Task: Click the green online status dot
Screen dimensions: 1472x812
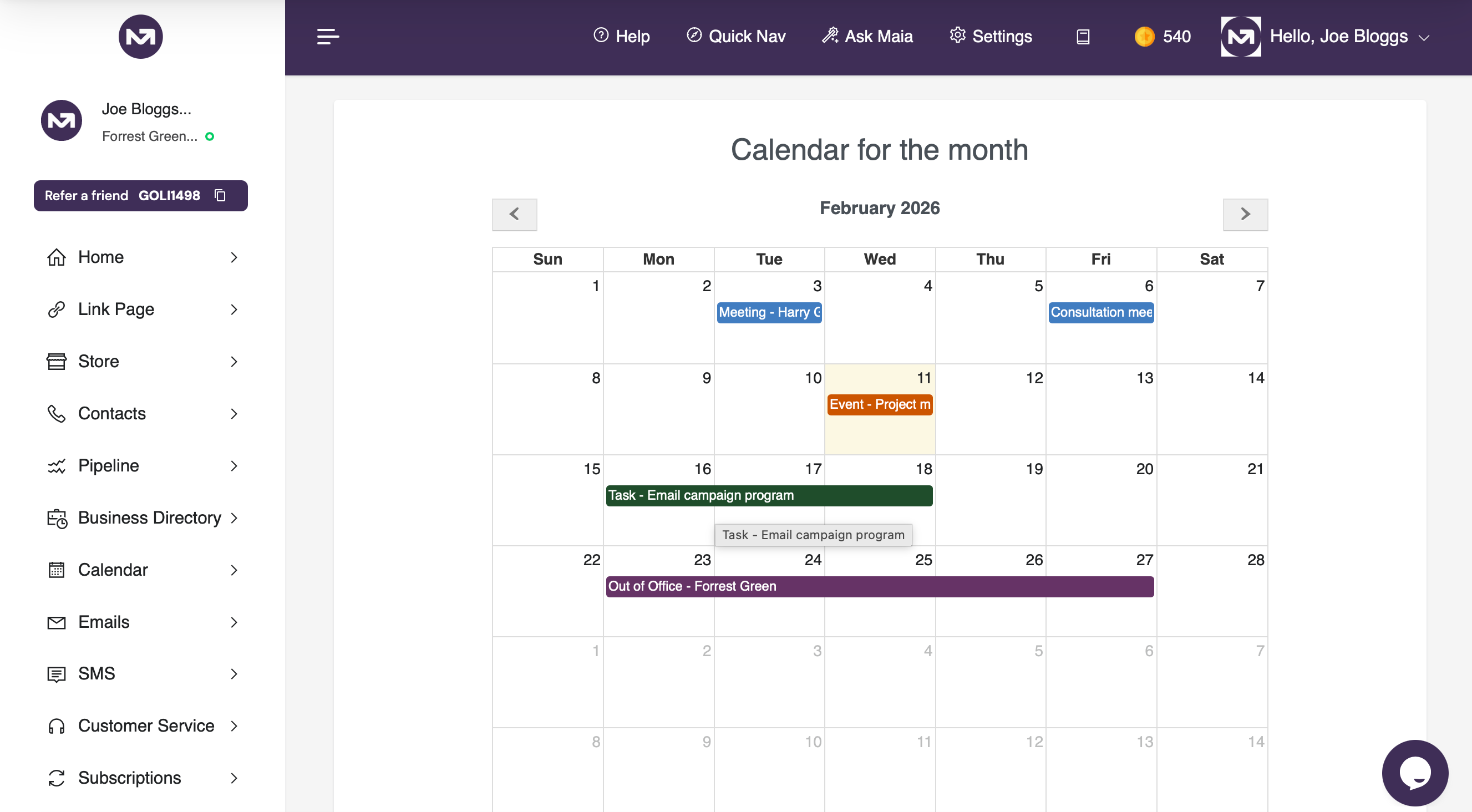Action: (210, 136)
